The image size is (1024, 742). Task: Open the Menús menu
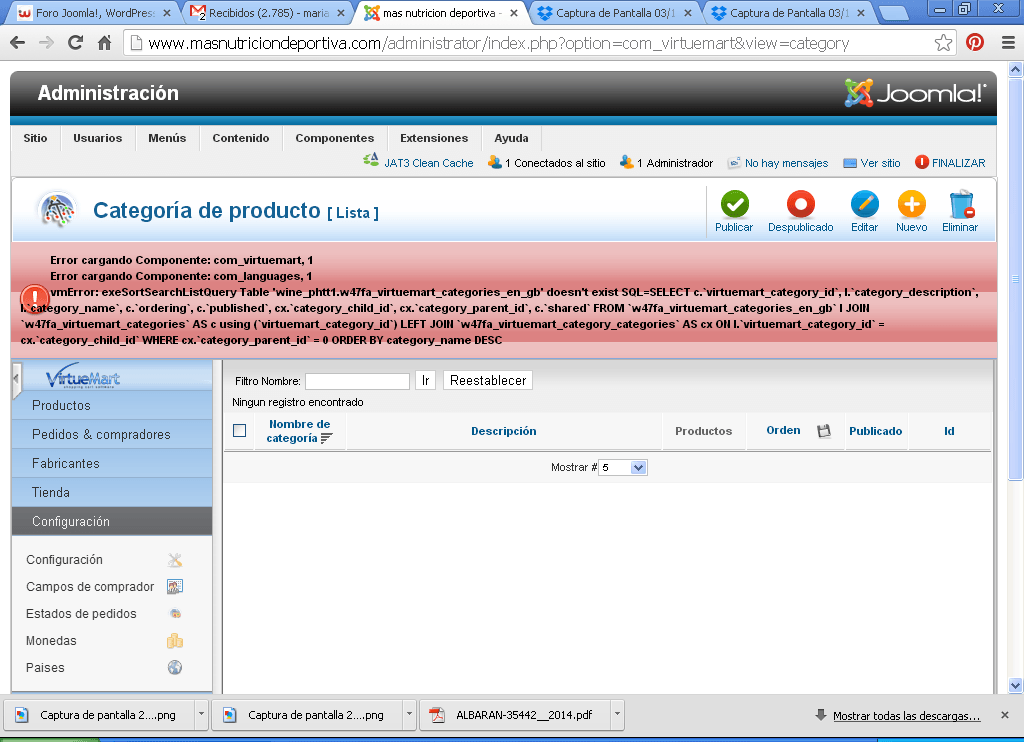point(167,138)
